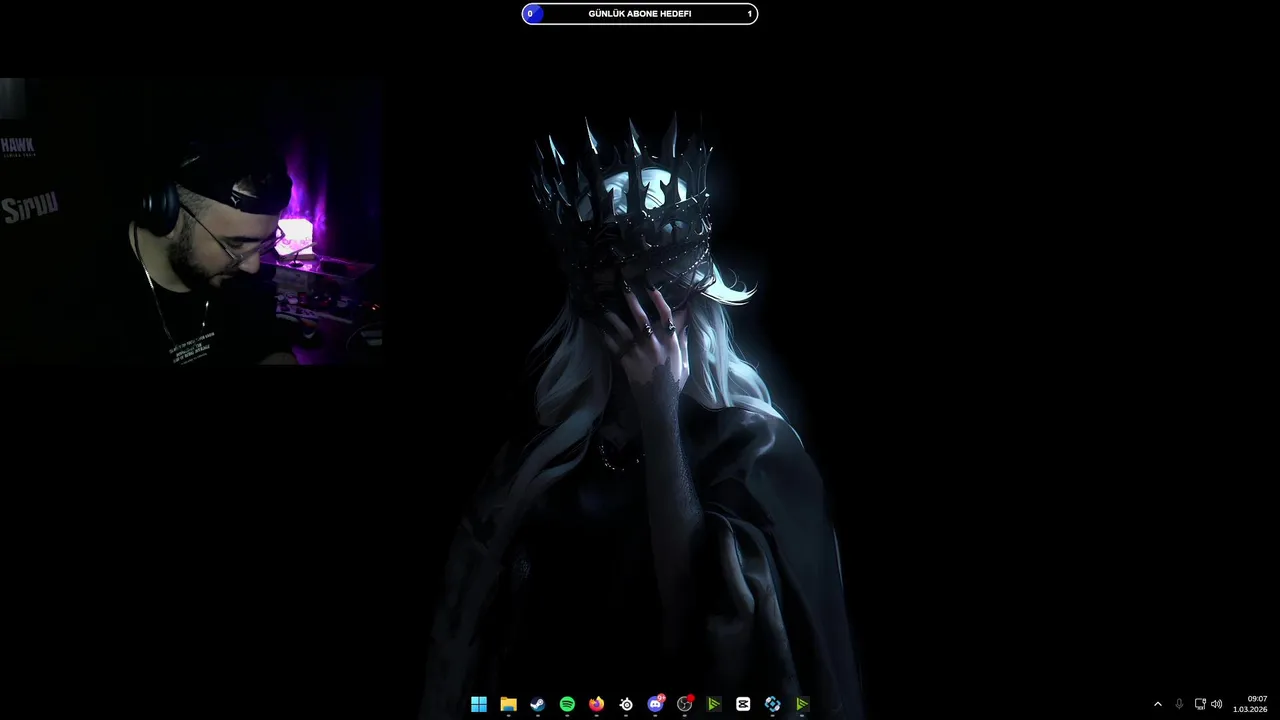Open green arrow app between OBS and CapCut
This screenshot has height=720, width=1280.
(714, 704)
